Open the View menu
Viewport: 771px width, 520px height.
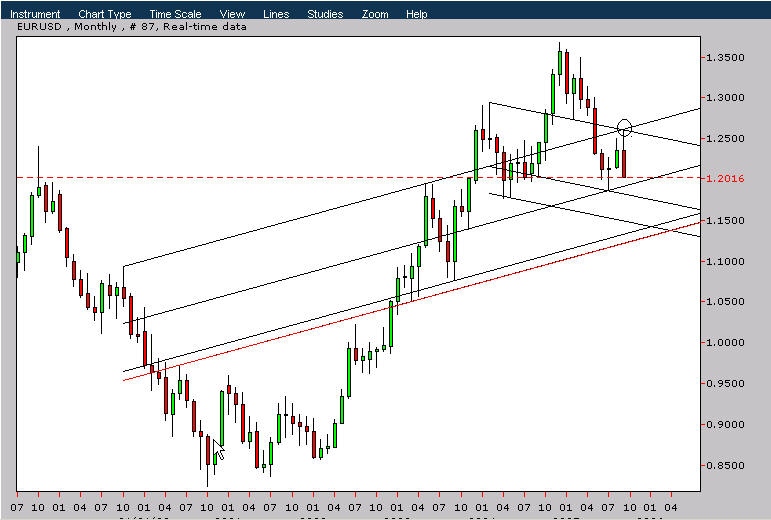232,14
